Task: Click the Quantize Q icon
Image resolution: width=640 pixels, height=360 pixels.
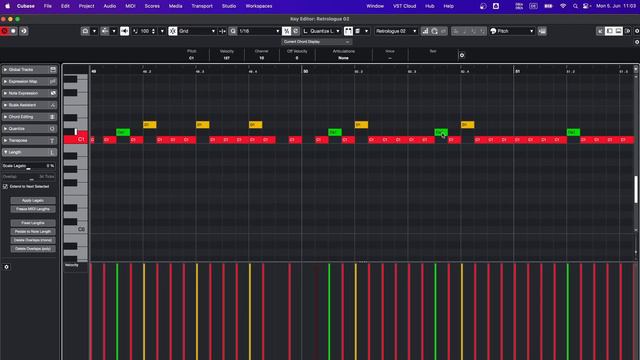Action: pos(233,31)
